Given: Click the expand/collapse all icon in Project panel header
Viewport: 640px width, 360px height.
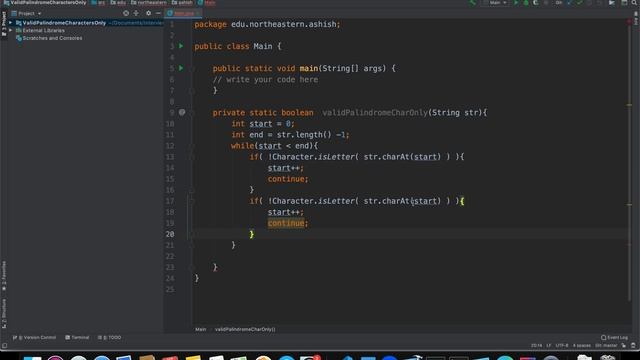Looking at the screenshot, I should pyautogui.click(x=136, y=13).
